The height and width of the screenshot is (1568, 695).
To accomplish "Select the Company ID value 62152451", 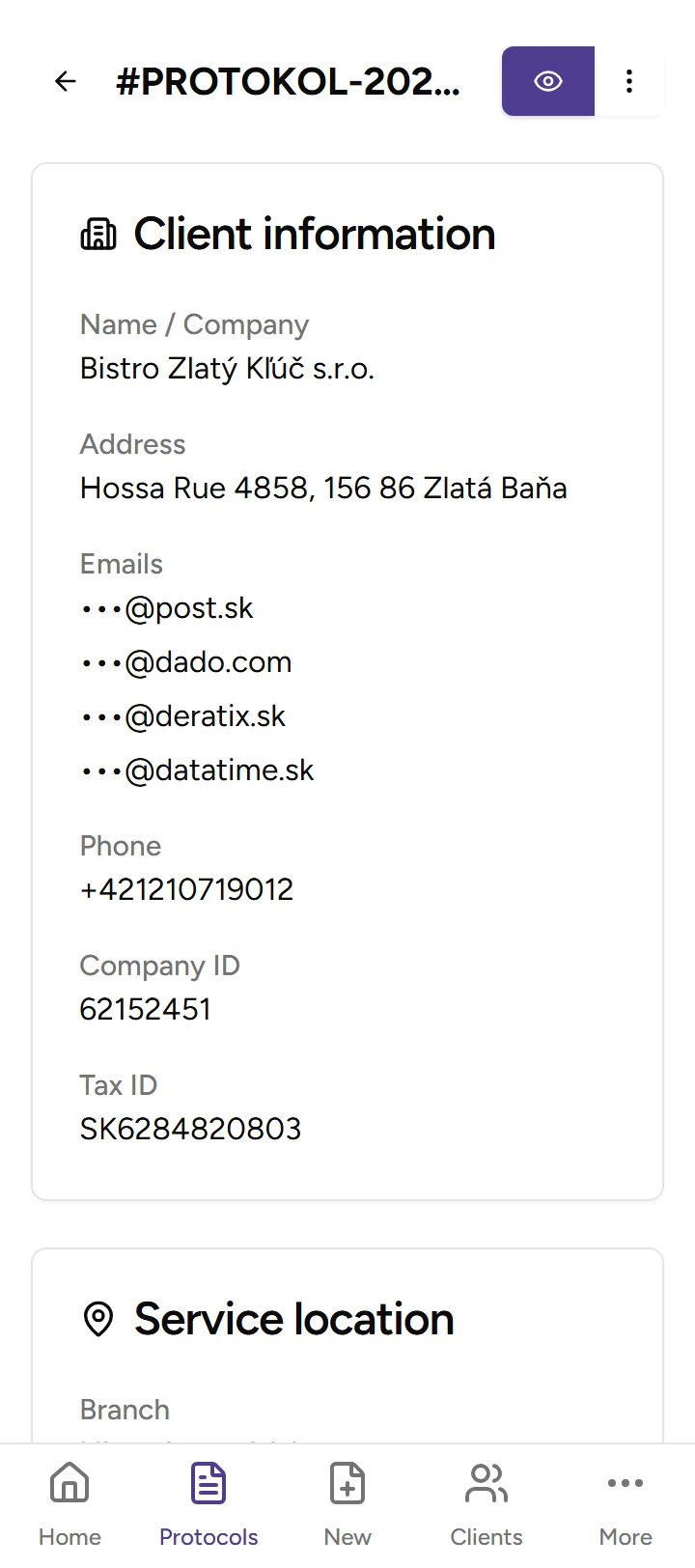I will click(x=145, y=1009).
